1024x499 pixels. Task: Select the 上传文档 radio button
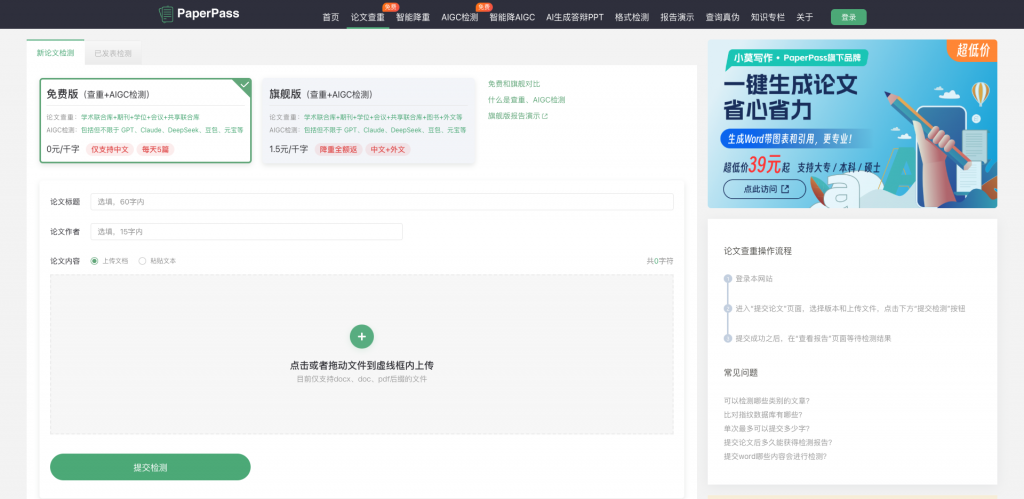pos(95,261)
